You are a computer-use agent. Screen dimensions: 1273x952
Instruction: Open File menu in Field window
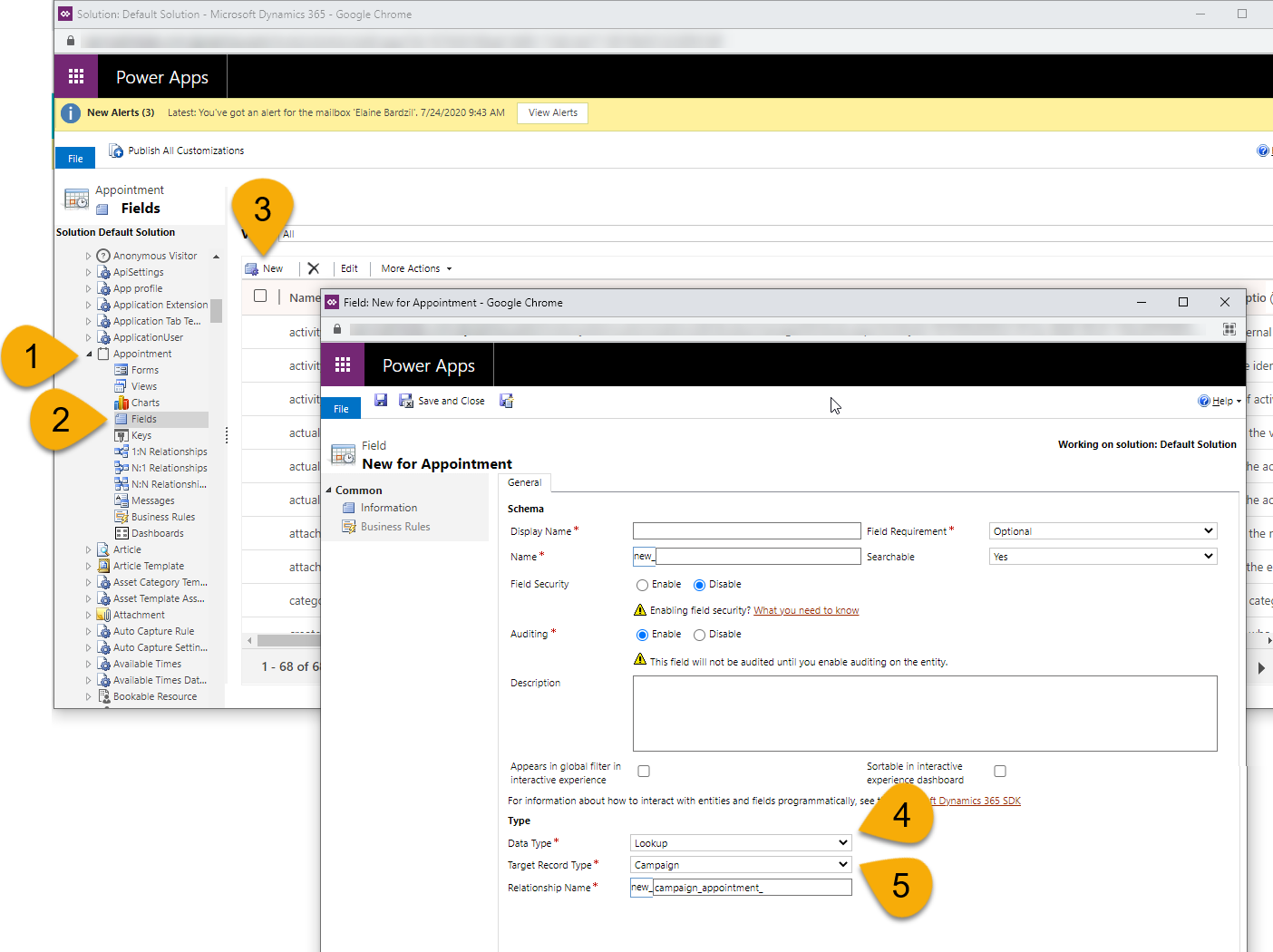(x=341, y=409)
